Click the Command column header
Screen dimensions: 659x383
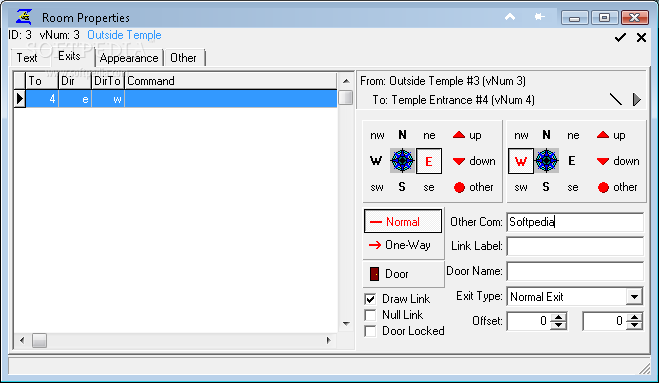(x=231, y=81)
